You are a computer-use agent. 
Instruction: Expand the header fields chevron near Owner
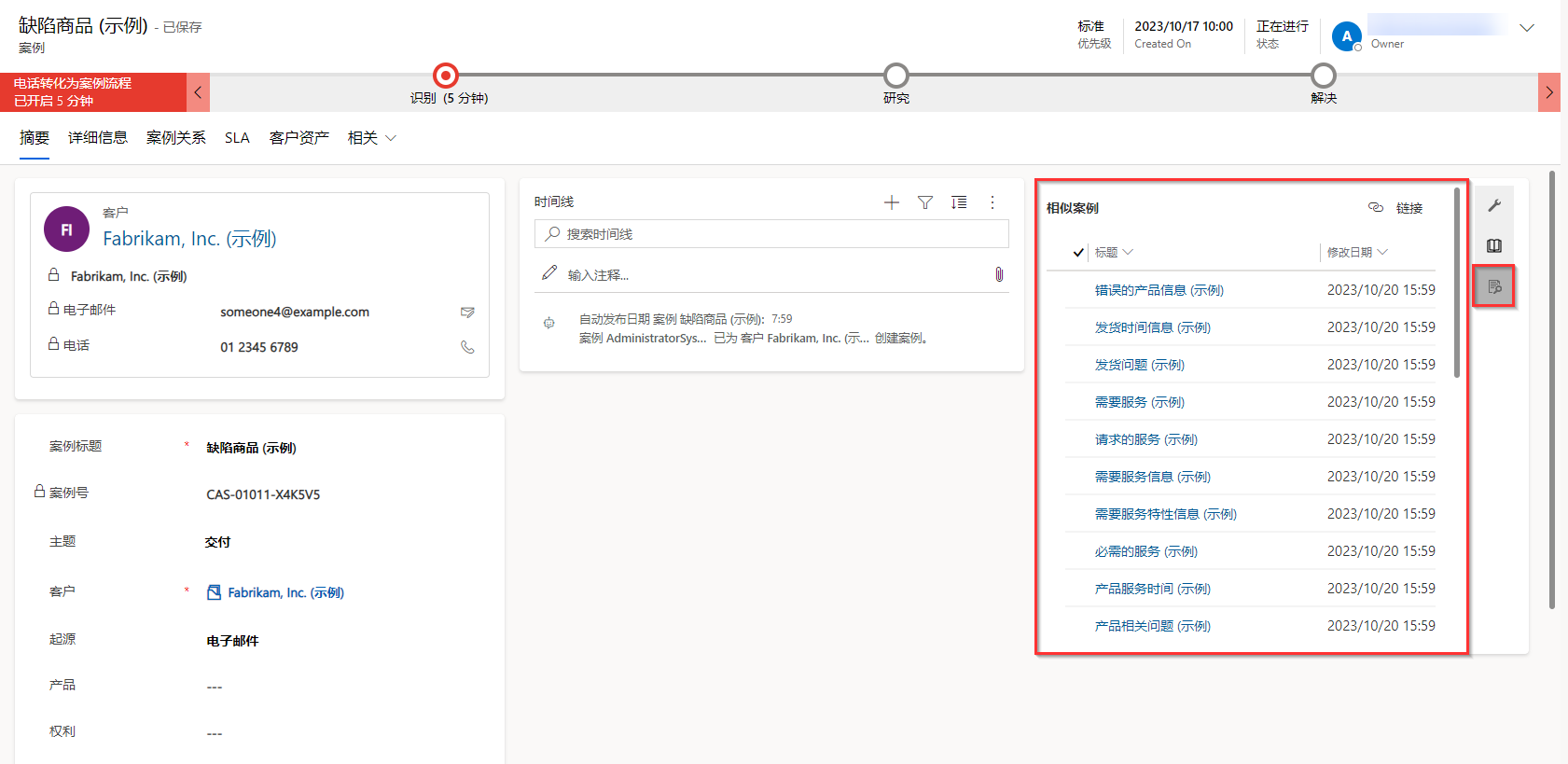click(1527, 28)
